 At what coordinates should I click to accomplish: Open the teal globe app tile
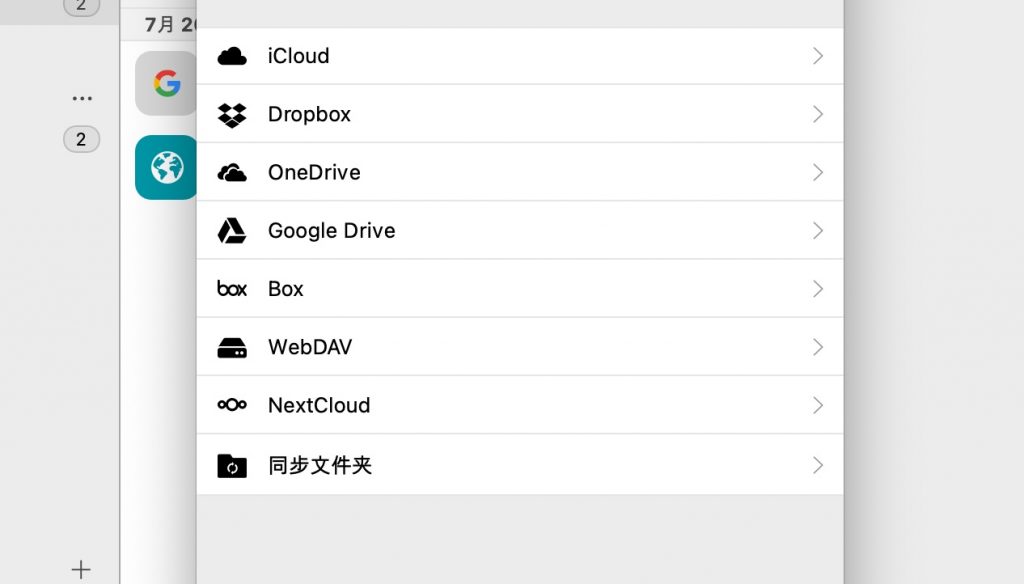(x=166, y=167)
